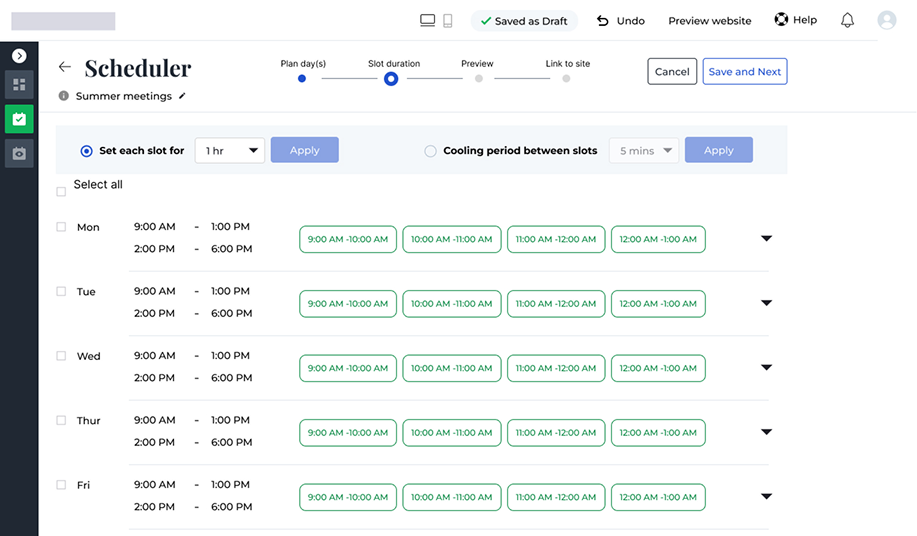Open the dashboard icon in the sidebar

point(19,85)
